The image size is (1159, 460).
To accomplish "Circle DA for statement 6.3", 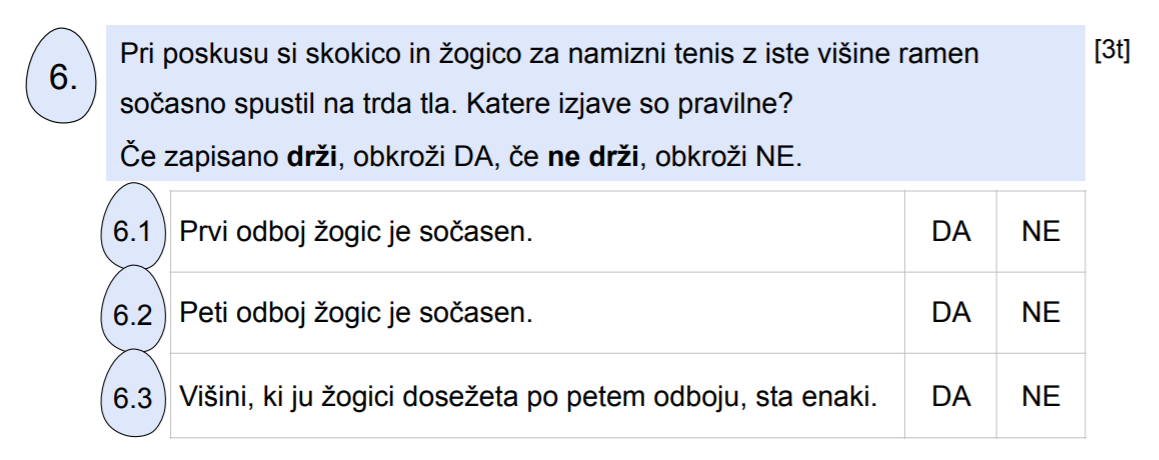I will (951, 397).
